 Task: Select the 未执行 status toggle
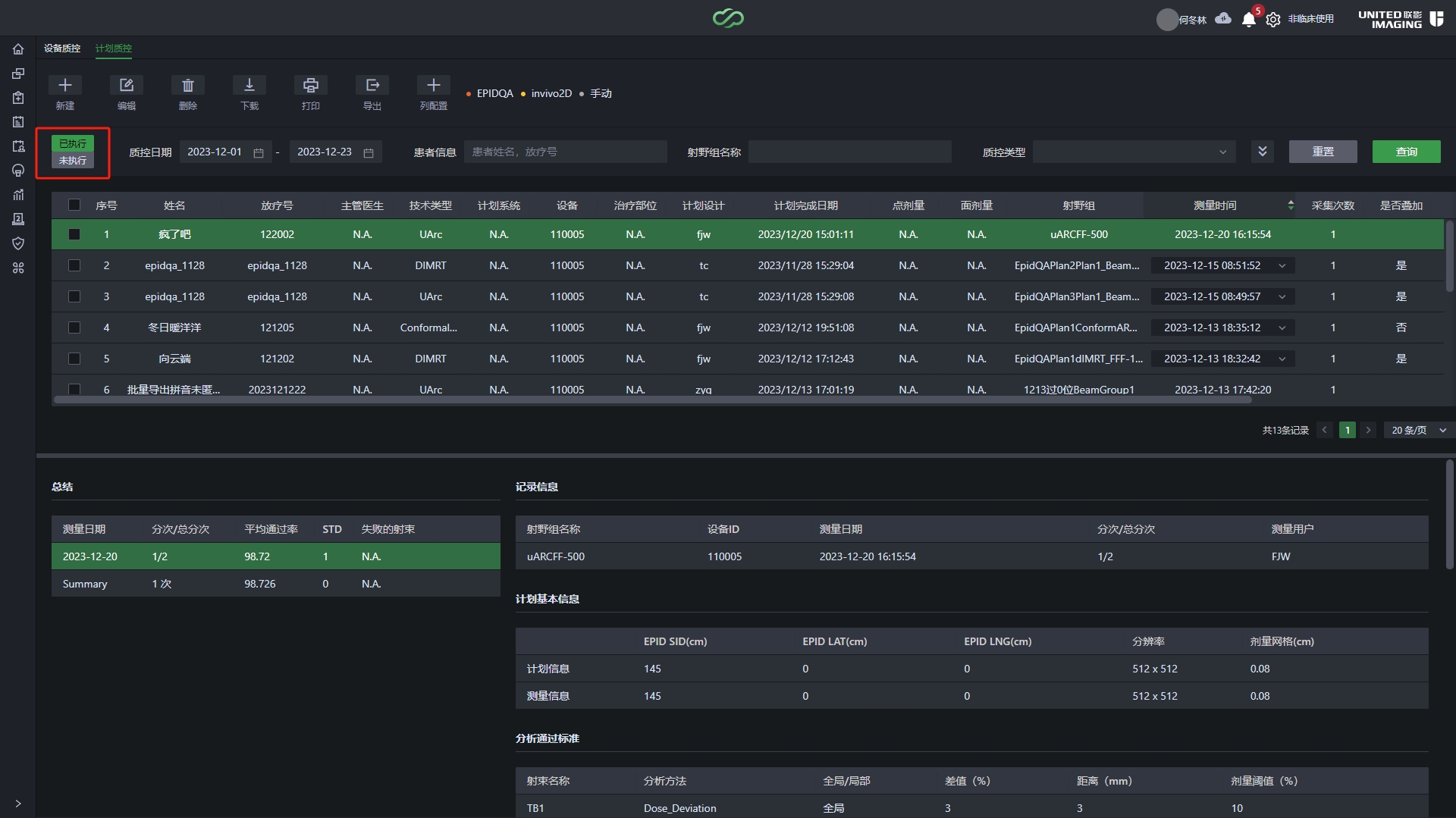coord(73,161)
